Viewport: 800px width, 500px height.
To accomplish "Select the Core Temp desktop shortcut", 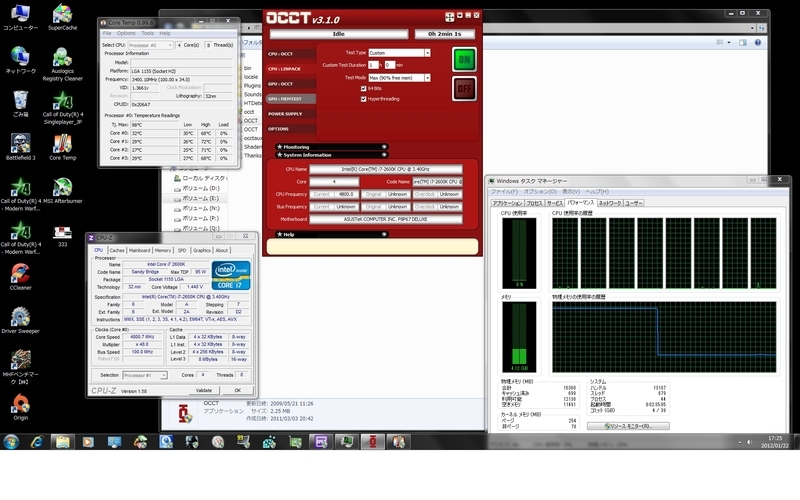I will (62, 147).
